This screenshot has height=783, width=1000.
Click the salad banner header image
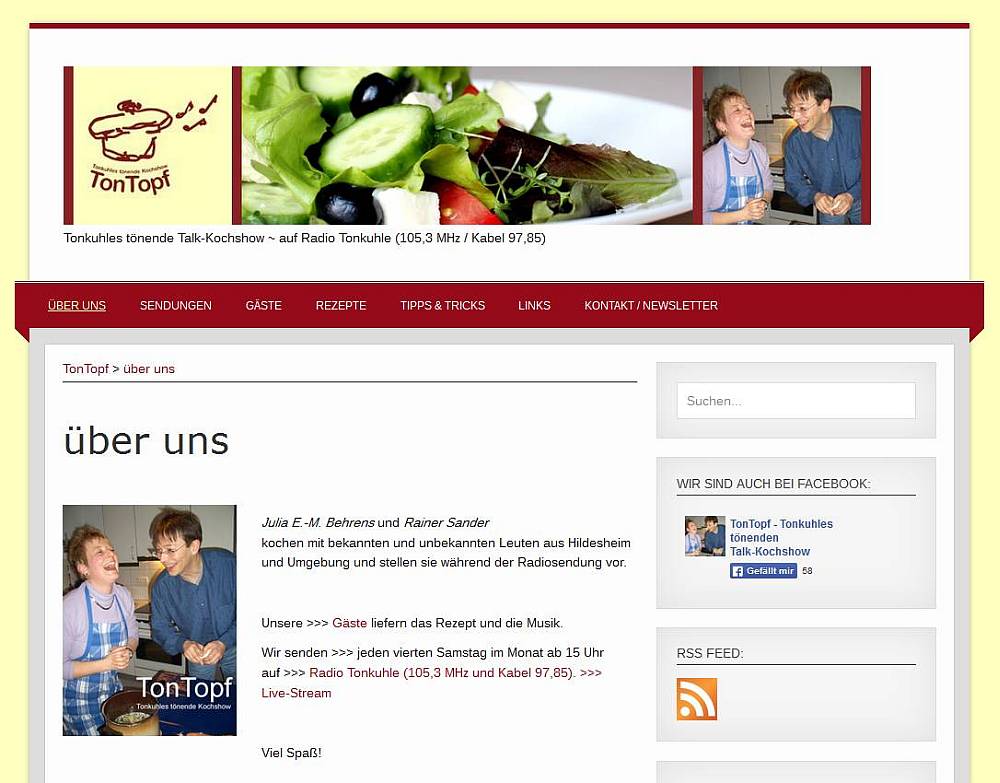click(467, 145)
